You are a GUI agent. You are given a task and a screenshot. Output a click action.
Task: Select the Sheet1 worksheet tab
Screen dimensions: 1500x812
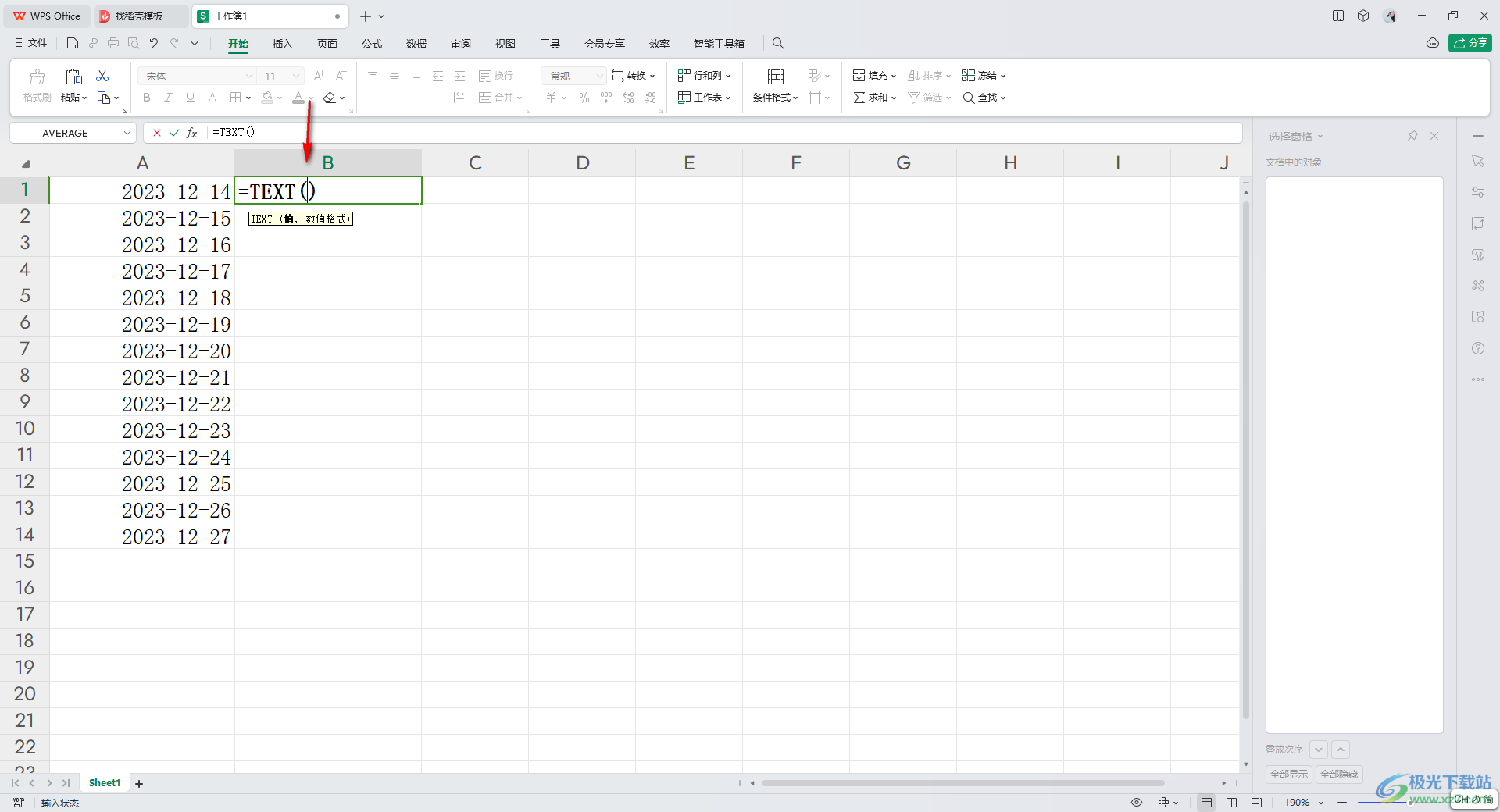click(x=105, y=783)
